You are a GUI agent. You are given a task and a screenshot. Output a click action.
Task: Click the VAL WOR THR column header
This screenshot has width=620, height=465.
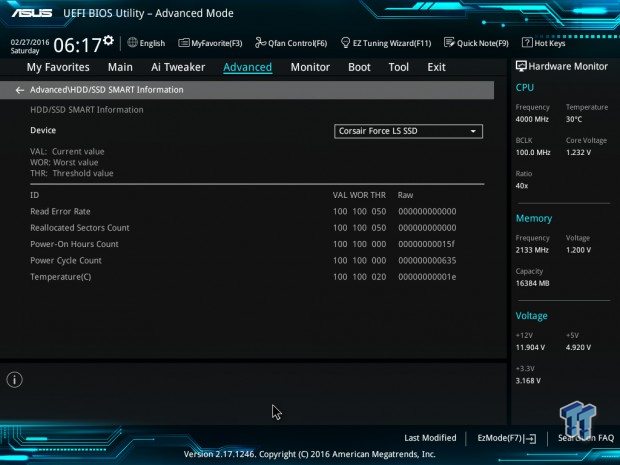point(359,195)
